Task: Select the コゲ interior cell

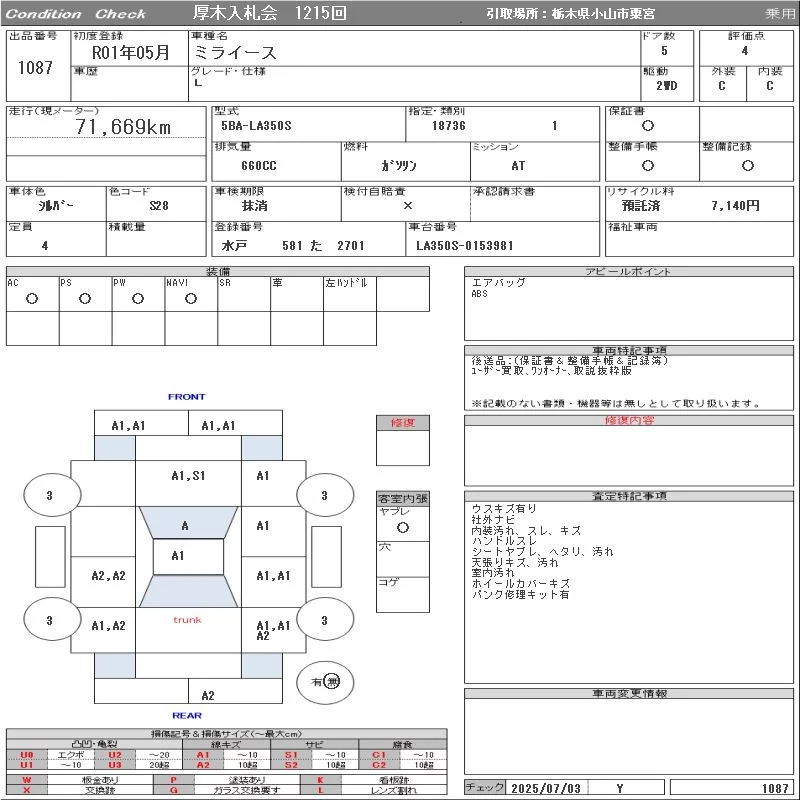Action: 403,594
